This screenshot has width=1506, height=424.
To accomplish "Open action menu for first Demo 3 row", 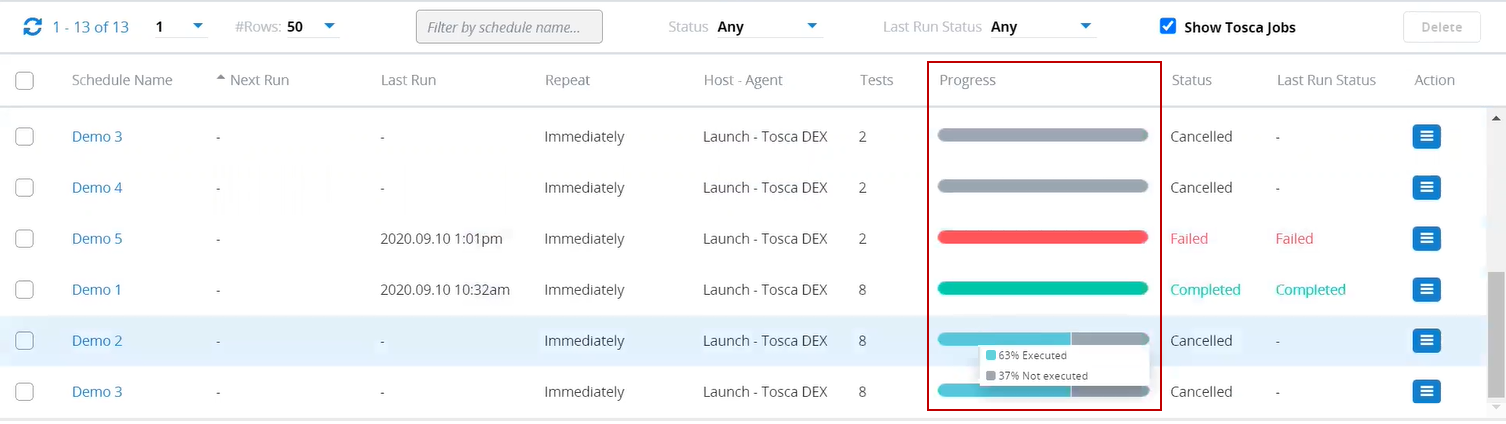I will 1426,136.
